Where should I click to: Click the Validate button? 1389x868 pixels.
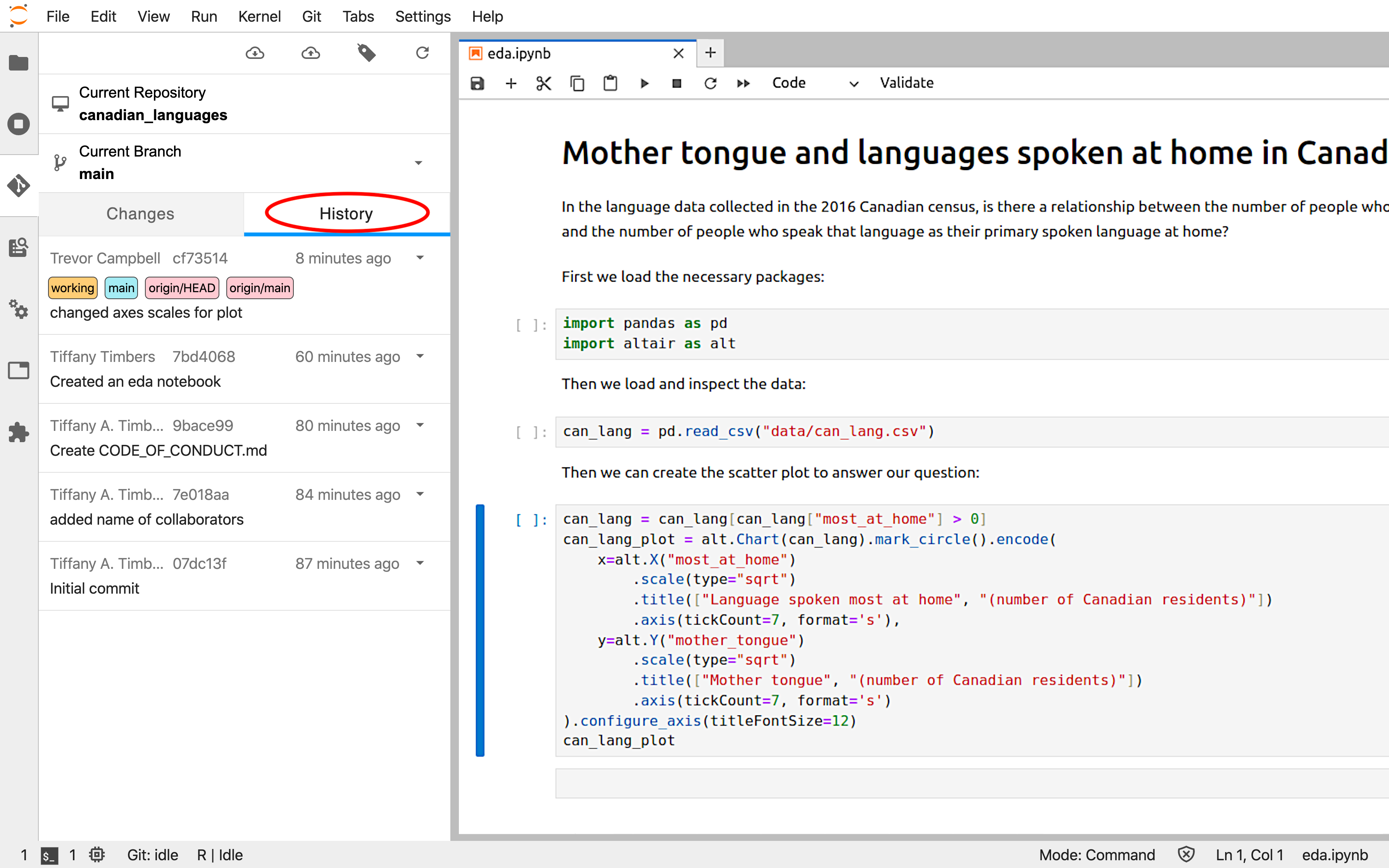pyautogui.click(x=907, y=83)
